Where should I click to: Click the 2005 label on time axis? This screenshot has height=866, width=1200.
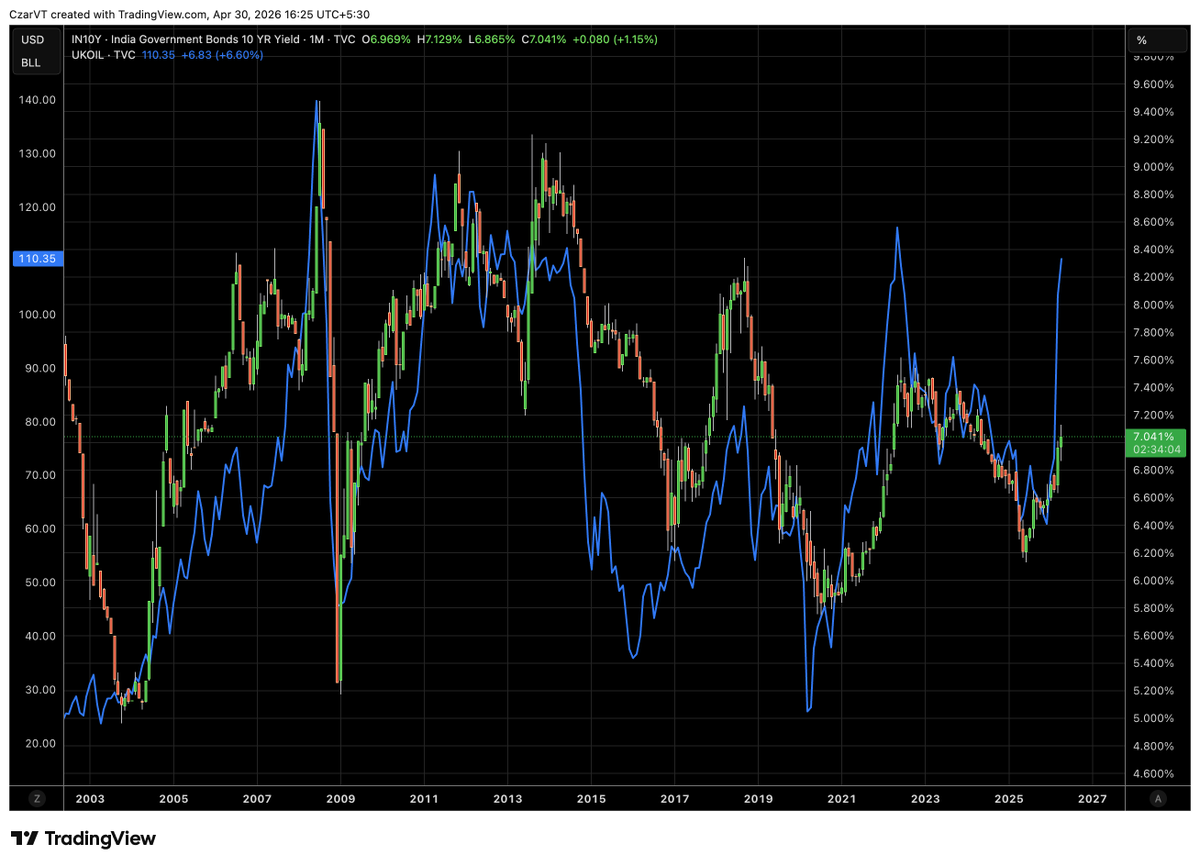point(173,799)
